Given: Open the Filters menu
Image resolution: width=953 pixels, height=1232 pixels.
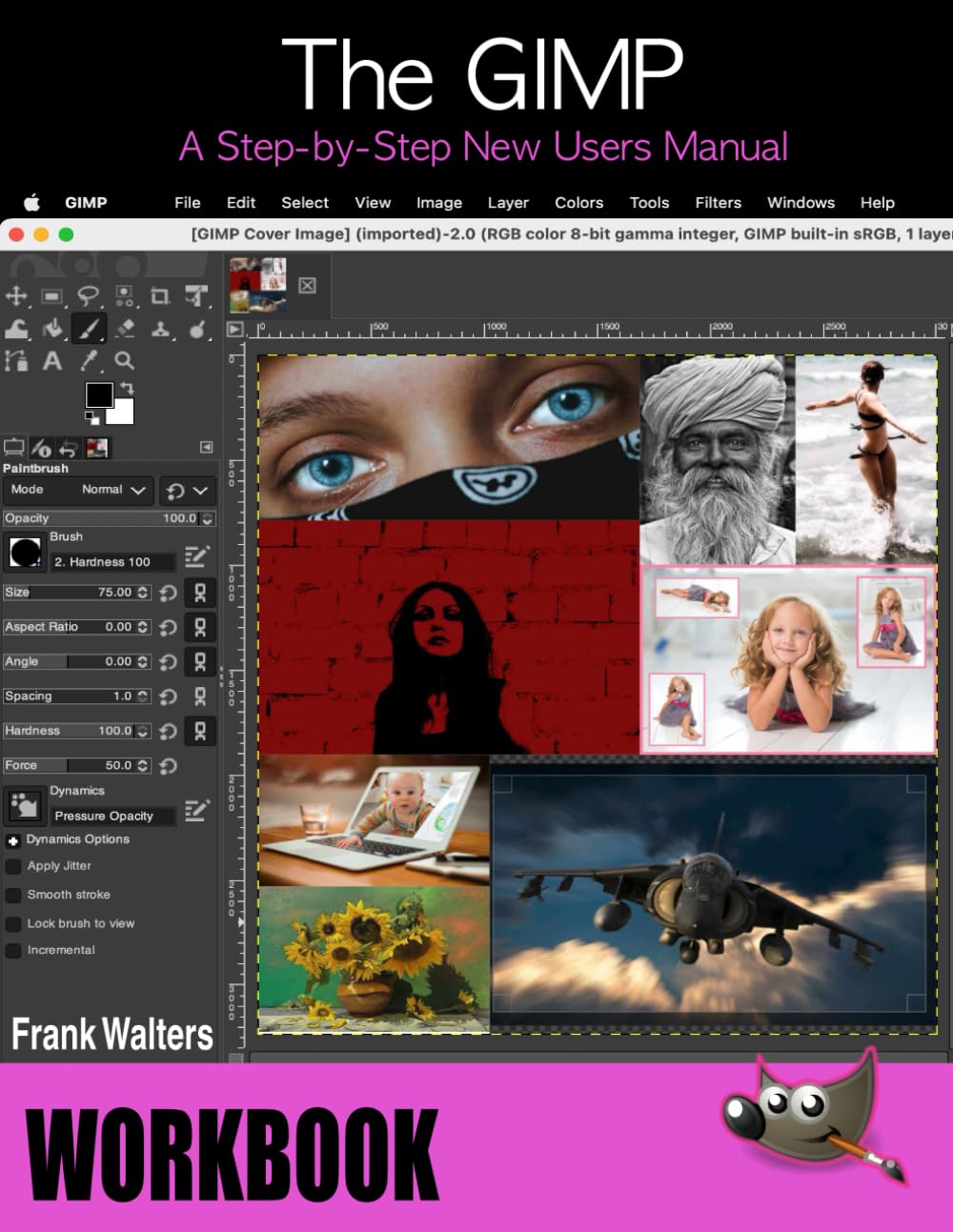Looking at the screenshot, I should [719, 202].
